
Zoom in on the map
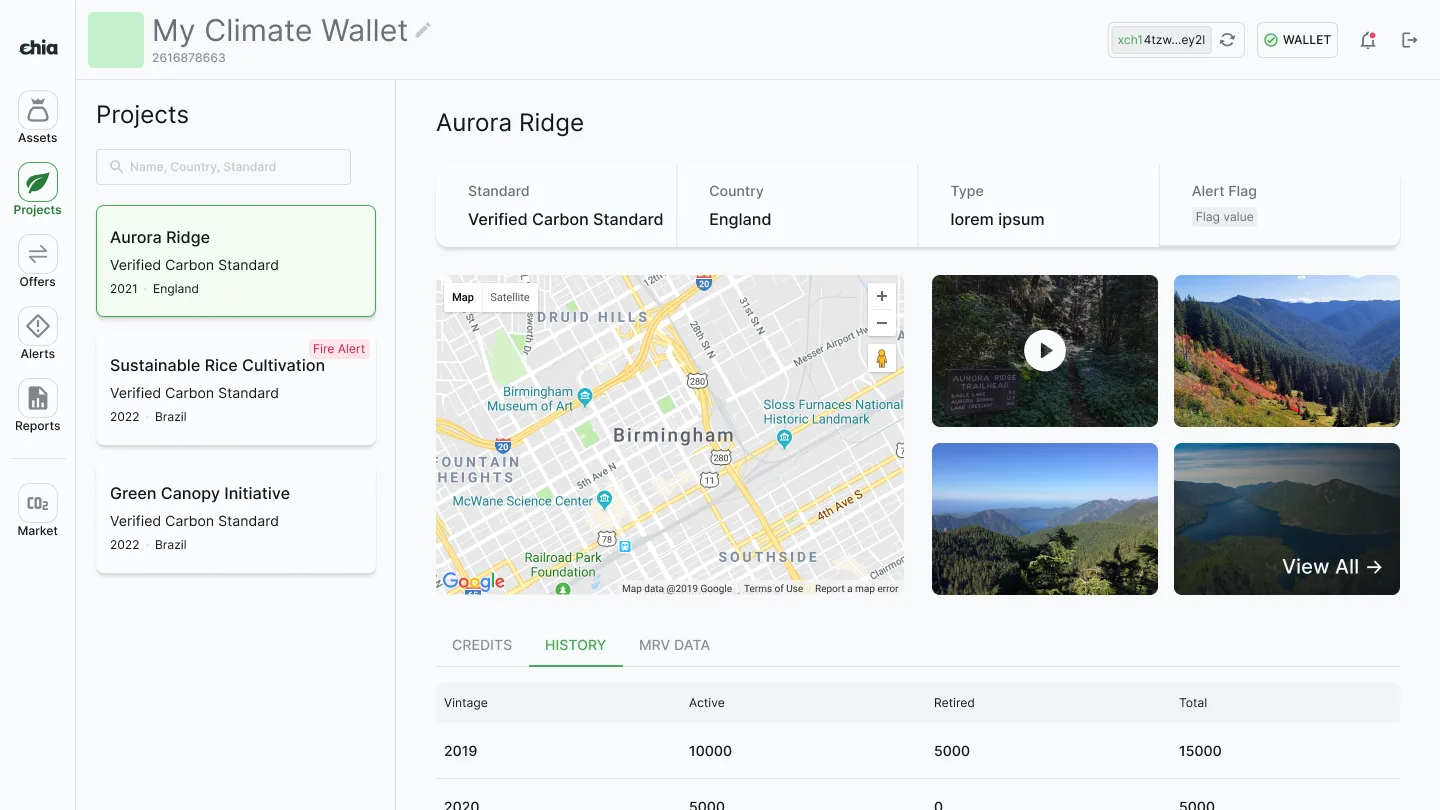click(881, 296)
